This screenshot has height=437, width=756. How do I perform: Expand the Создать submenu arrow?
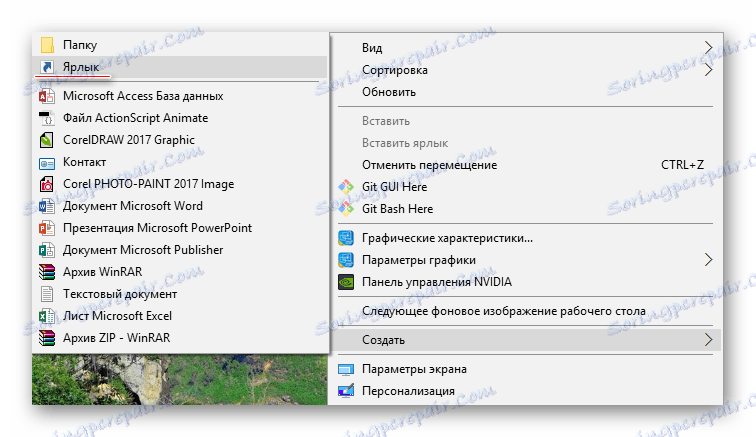point(708,340)
